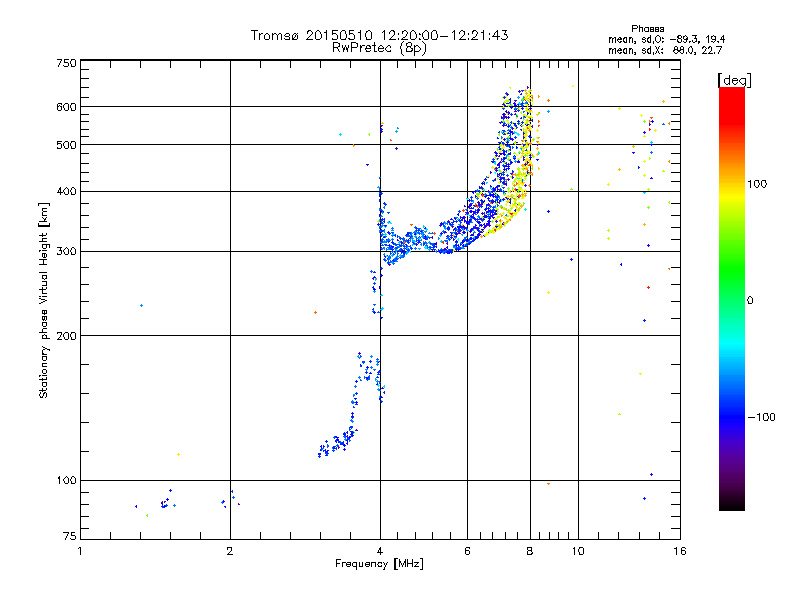The height and width of the screenshot is (600, 800).
Task: Click the '[deg]' colorbar unit label
Action: click(x=734, y=80)
